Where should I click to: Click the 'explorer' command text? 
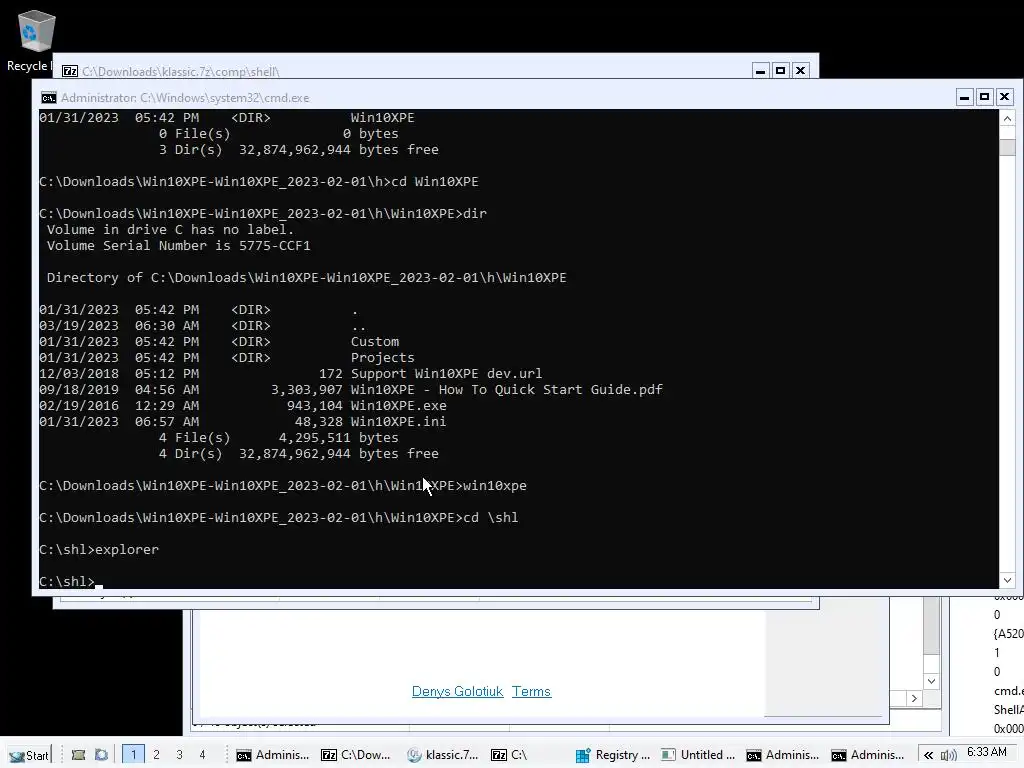pos(127,550)
